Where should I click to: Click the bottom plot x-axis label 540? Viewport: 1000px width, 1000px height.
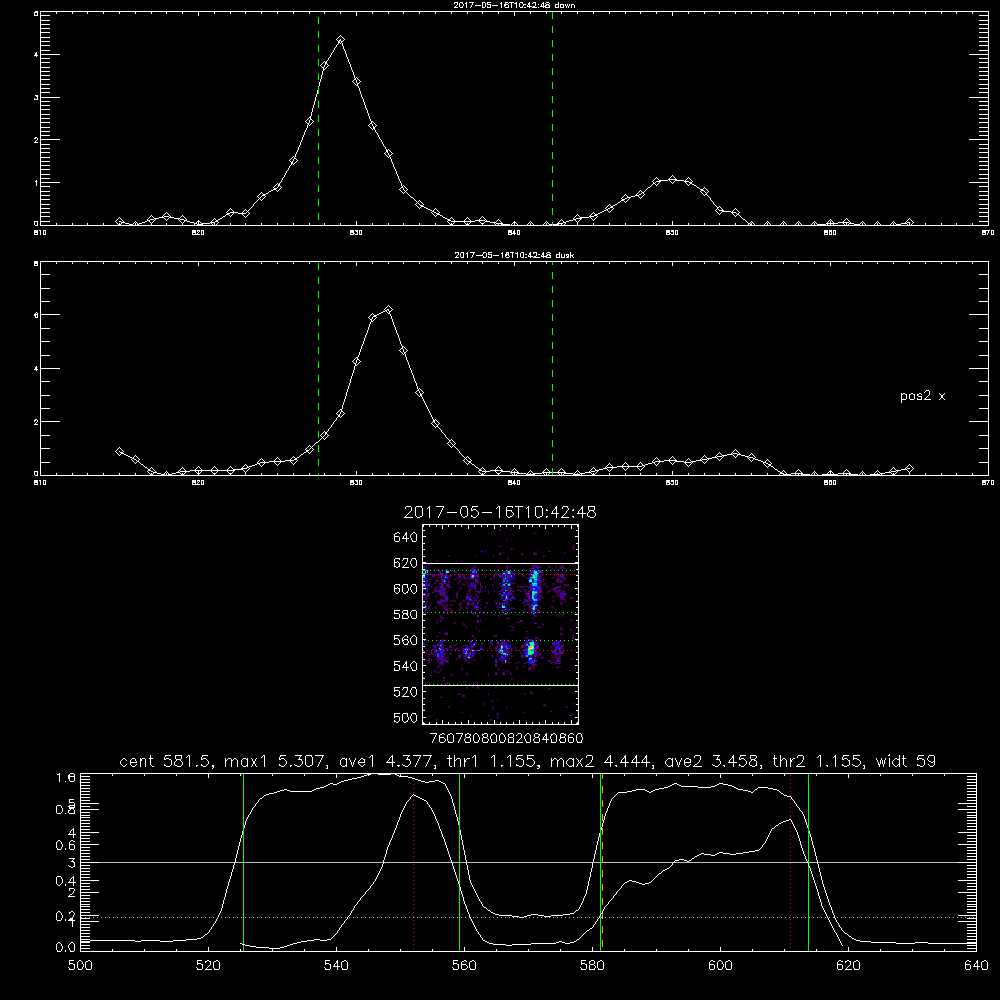tap(336, 966)
